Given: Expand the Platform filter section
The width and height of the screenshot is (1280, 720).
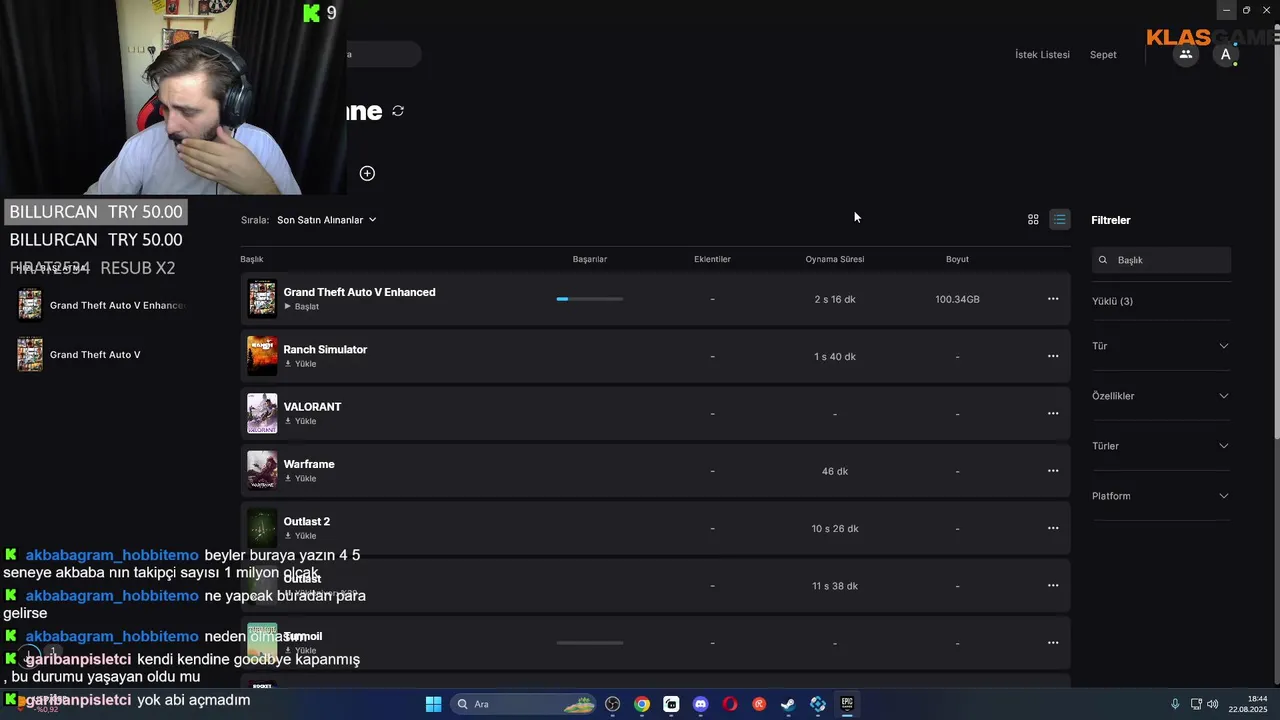Looking at the screenshot, I should tap(1161, 496).
